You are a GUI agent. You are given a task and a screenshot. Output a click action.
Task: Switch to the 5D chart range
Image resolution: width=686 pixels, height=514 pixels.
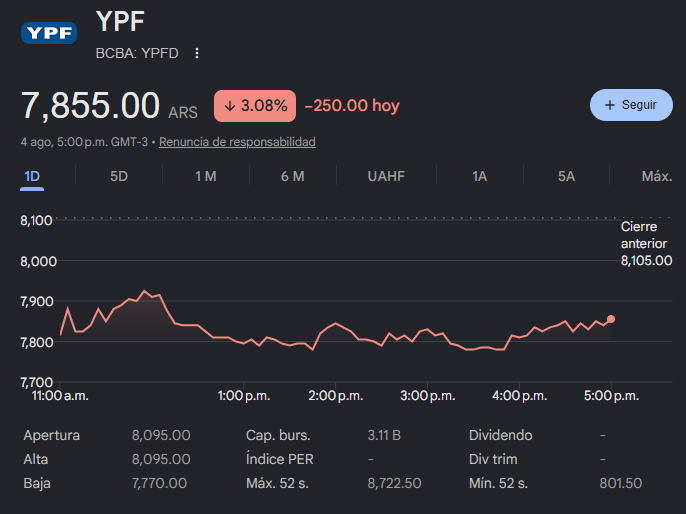tap(119, 176)
